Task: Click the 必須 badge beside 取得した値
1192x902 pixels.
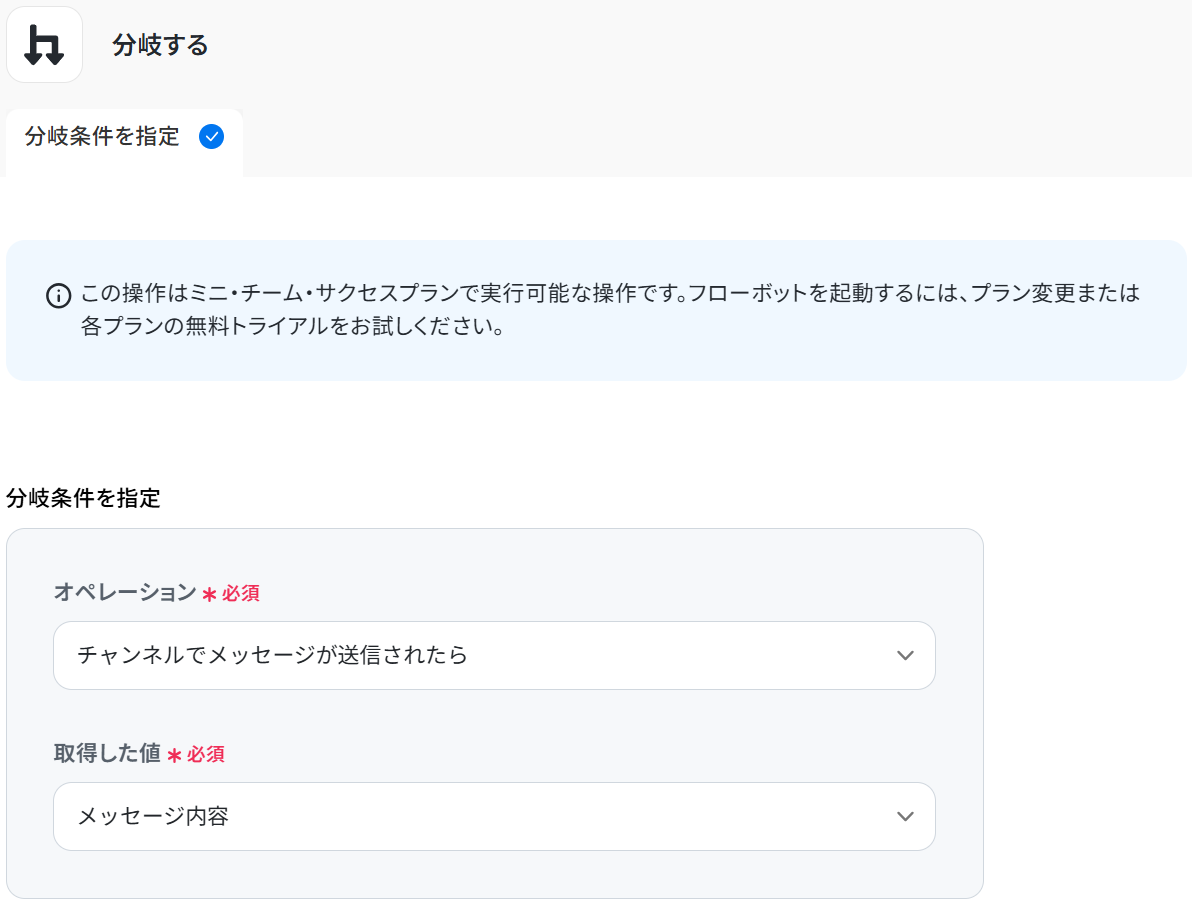Action: pyautogui.click(x=206, y=755)
